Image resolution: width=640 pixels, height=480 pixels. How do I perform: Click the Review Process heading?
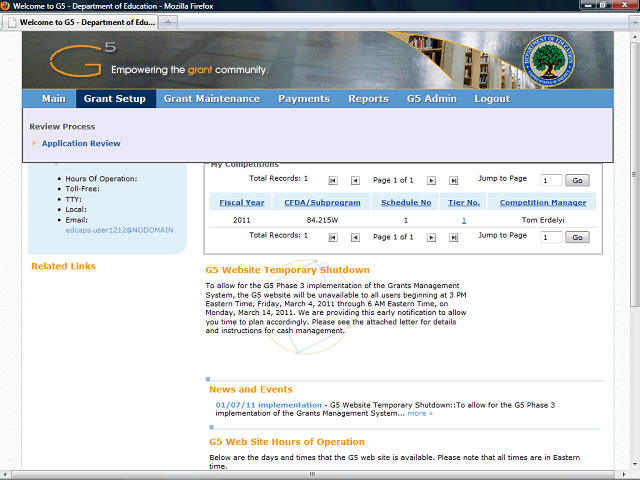(62, 127)
